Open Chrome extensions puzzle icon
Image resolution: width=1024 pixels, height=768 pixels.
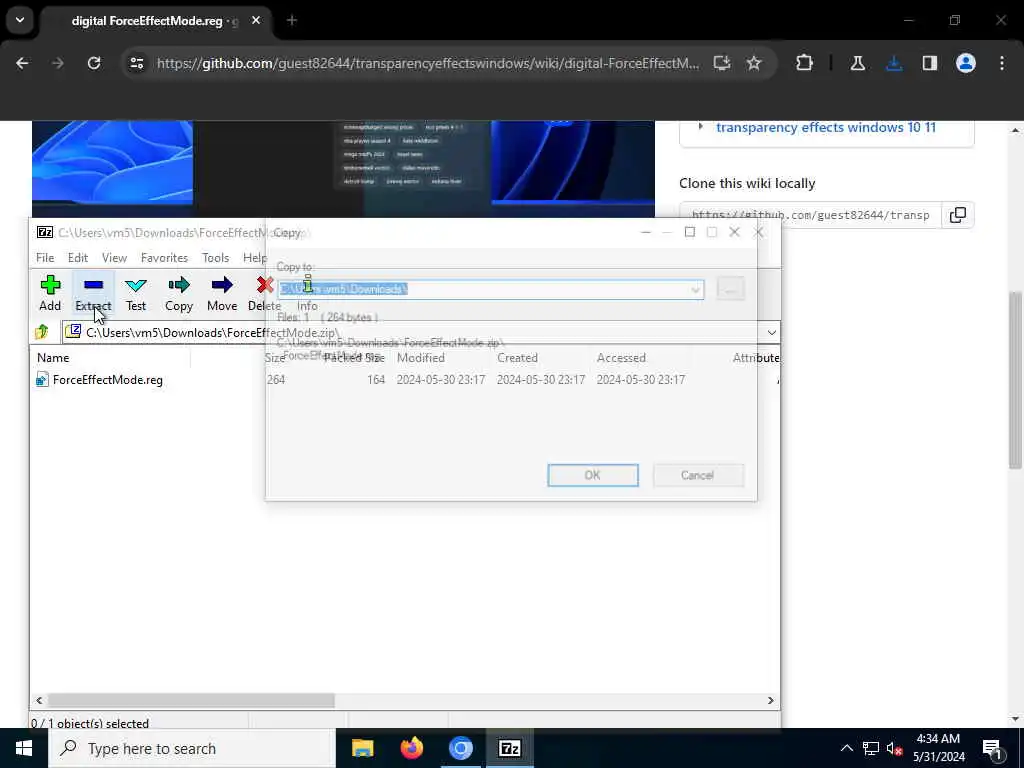[x=805, y=63]
